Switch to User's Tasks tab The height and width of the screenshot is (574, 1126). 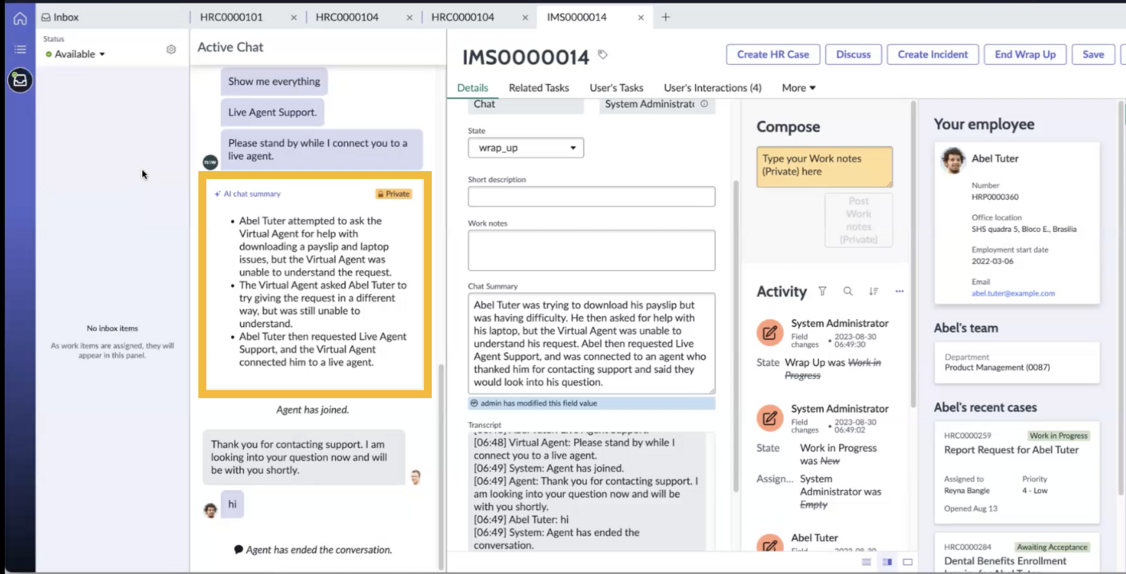tap(616, 88)
